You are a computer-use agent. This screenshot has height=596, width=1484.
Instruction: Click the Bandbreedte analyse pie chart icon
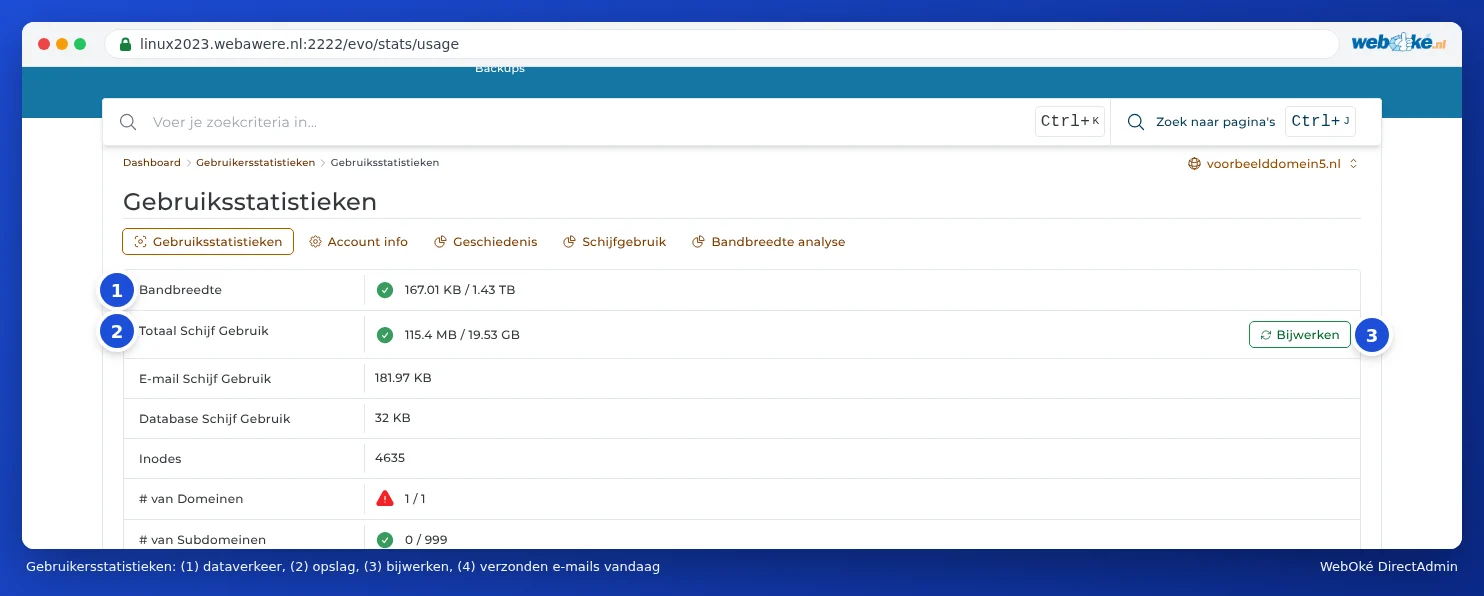(699, 242)
